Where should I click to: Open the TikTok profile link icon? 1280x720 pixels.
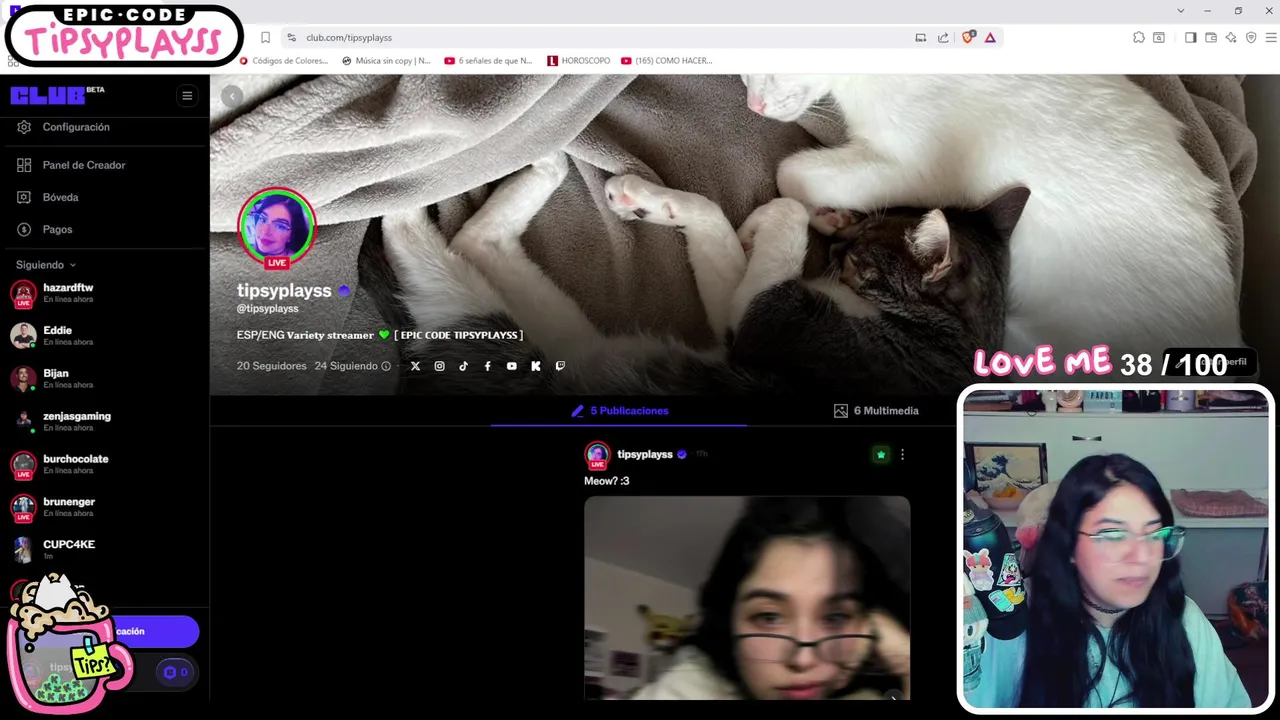(x=463, y=366)
